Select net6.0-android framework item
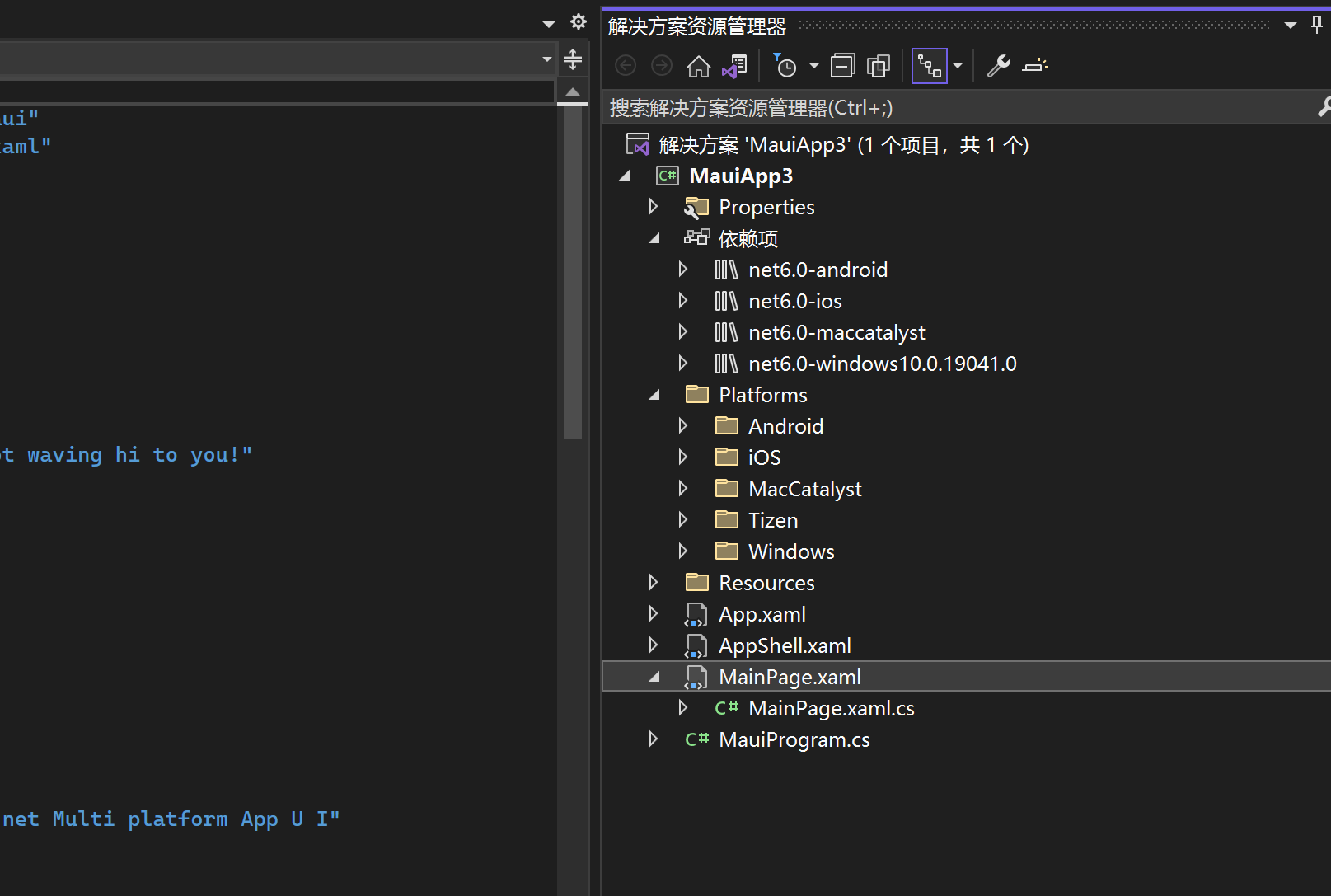Viewport: 1331px width, 896px height. click(x=818, y=270)
